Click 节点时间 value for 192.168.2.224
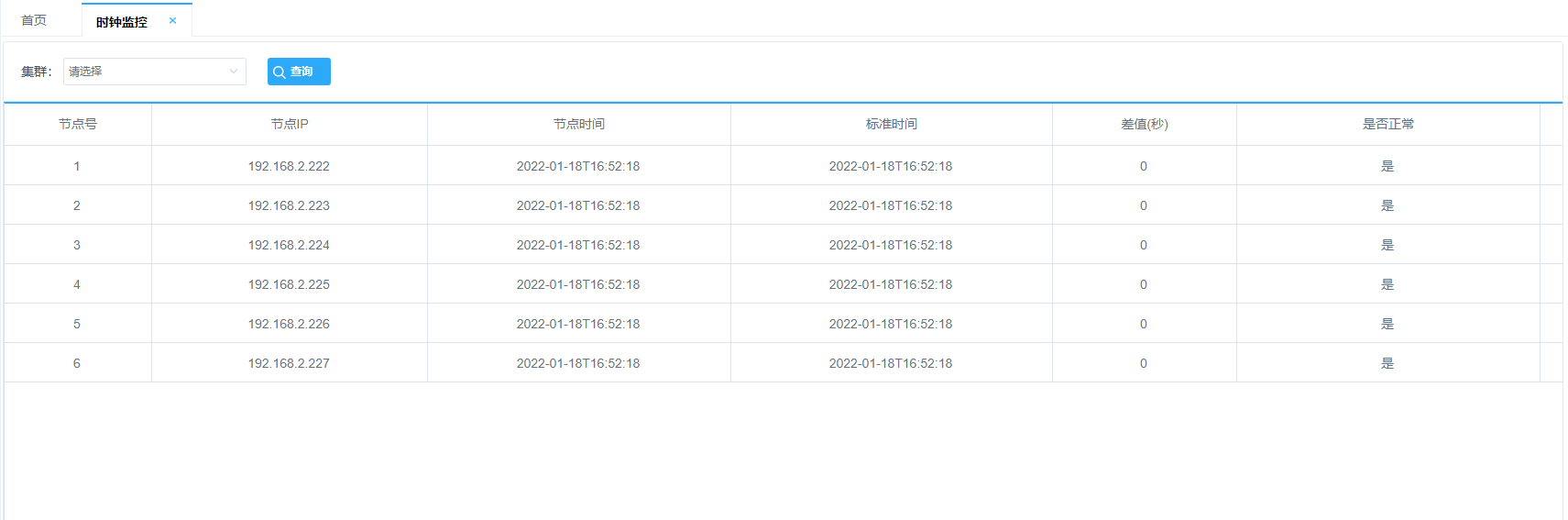Screen dimensions: 1568x520 coord(578,245)
